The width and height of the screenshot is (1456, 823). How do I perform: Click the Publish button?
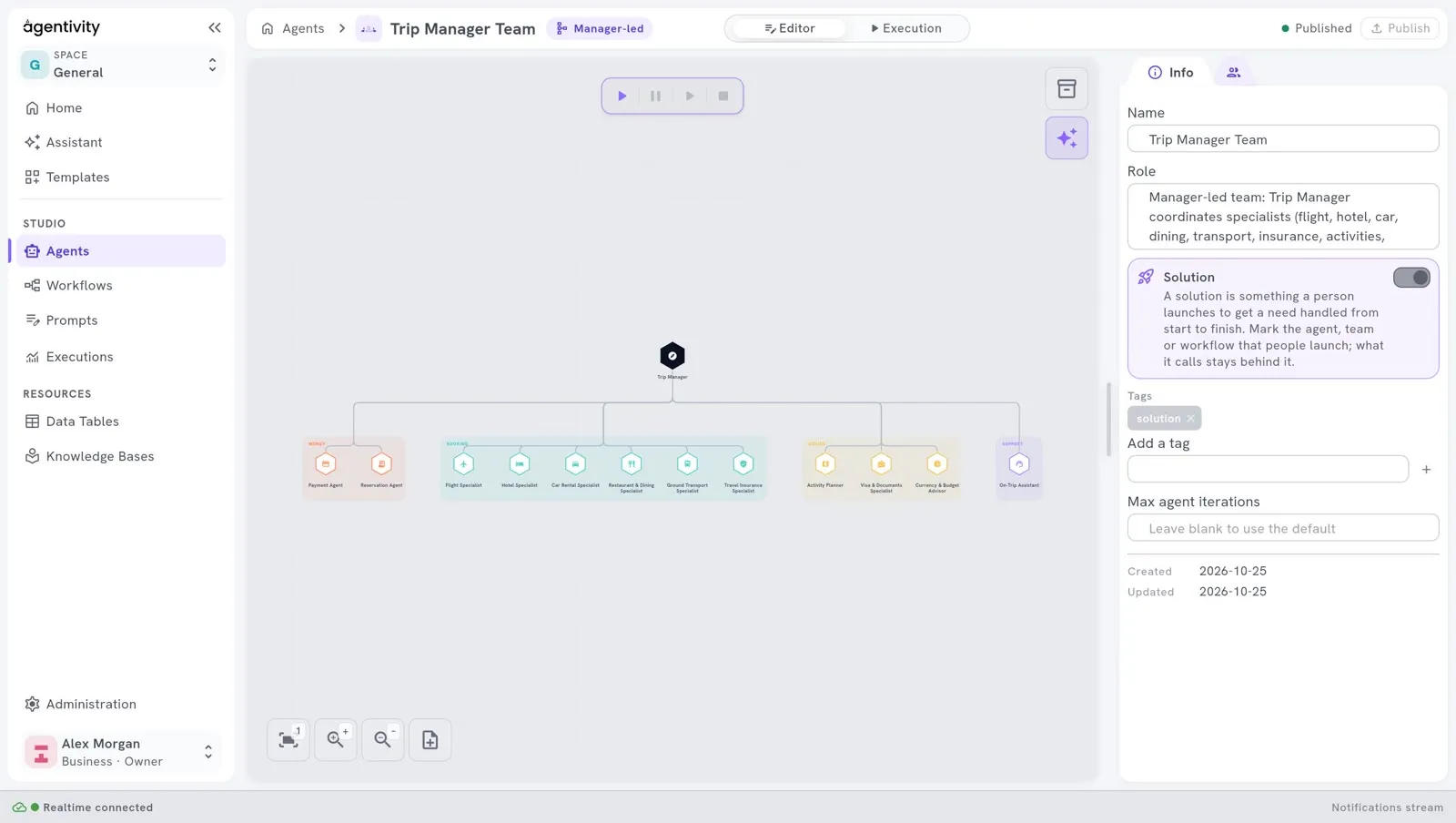tap(1400, 28)
